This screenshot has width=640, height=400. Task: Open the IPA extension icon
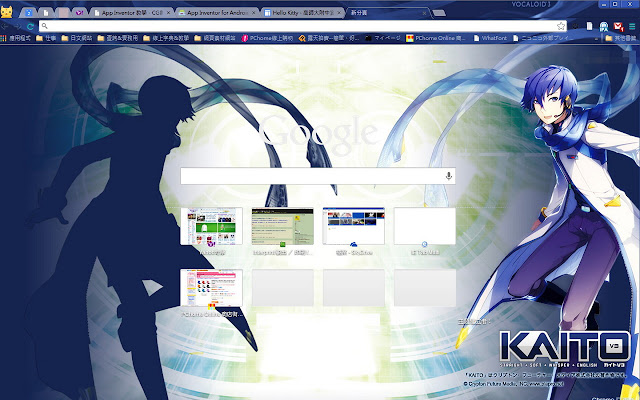[604, 27]
